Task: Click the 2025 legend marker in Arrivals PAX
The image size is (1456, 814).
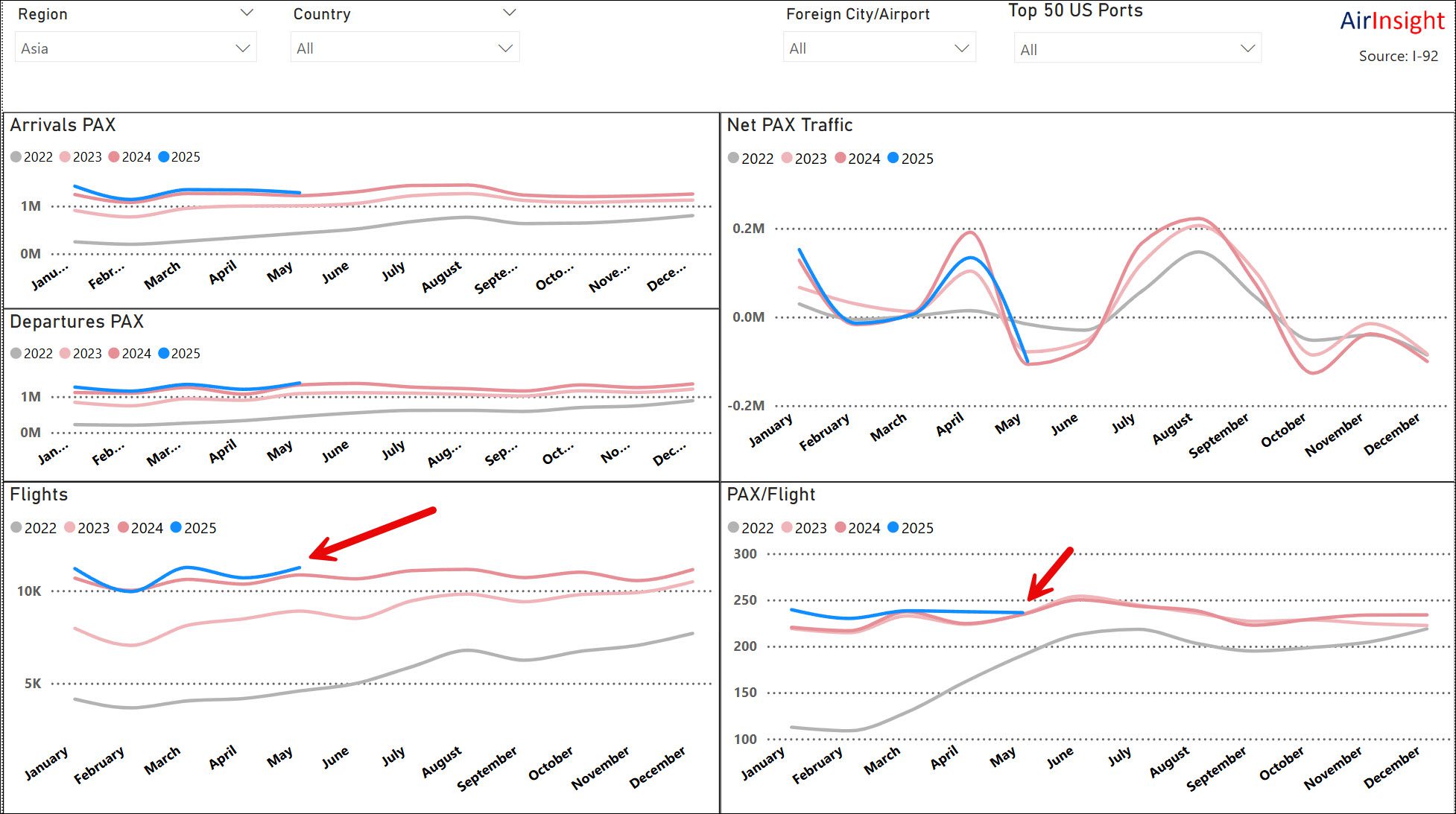Action: pyautogui.click(x=164, y=157)
